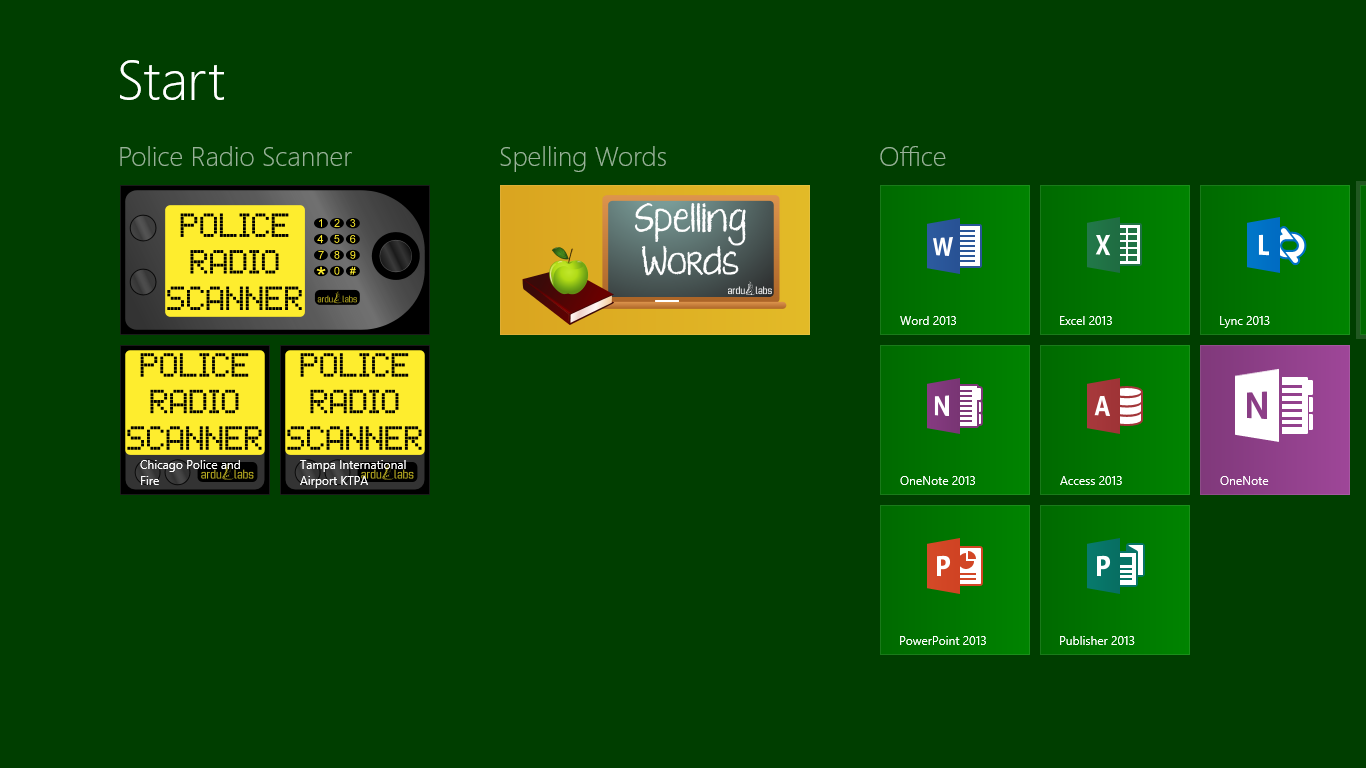Viewport: 1366px width, 768px height.
Task: Launch the green OneNote 2013 tile
Action: click(954, 419)
